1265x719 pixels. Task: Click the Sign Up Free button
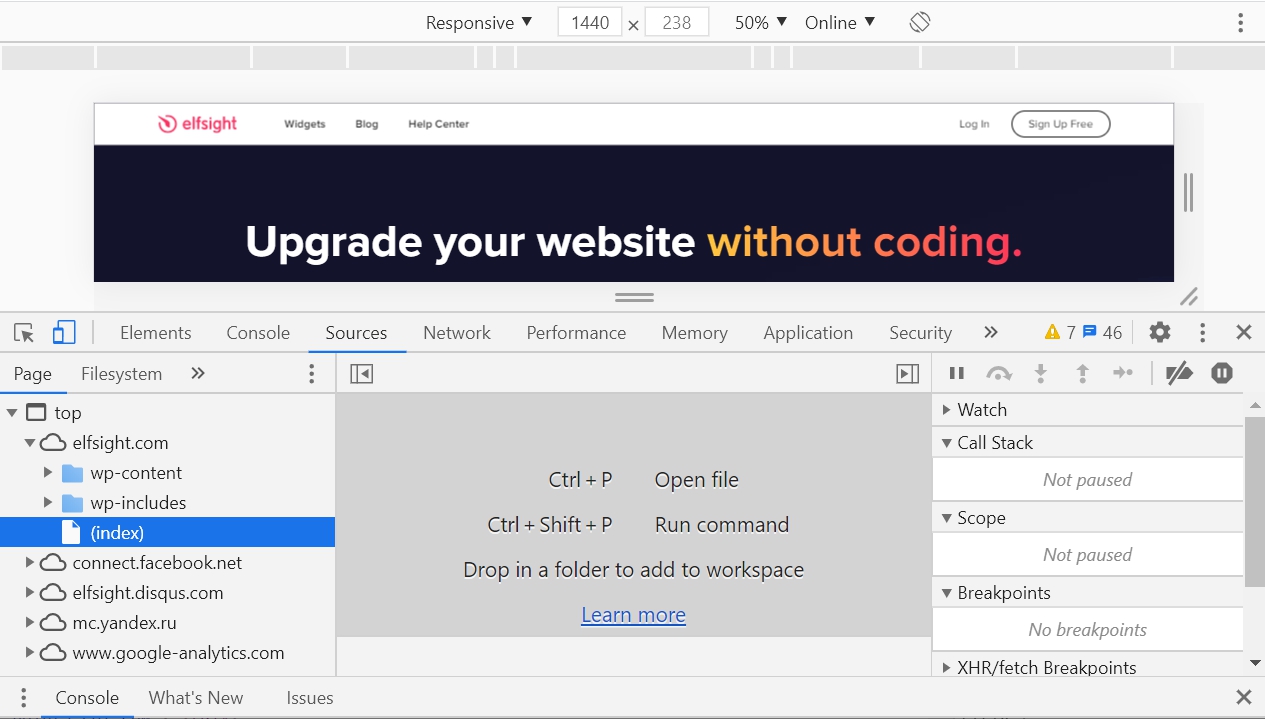(x=1060, y=123)
